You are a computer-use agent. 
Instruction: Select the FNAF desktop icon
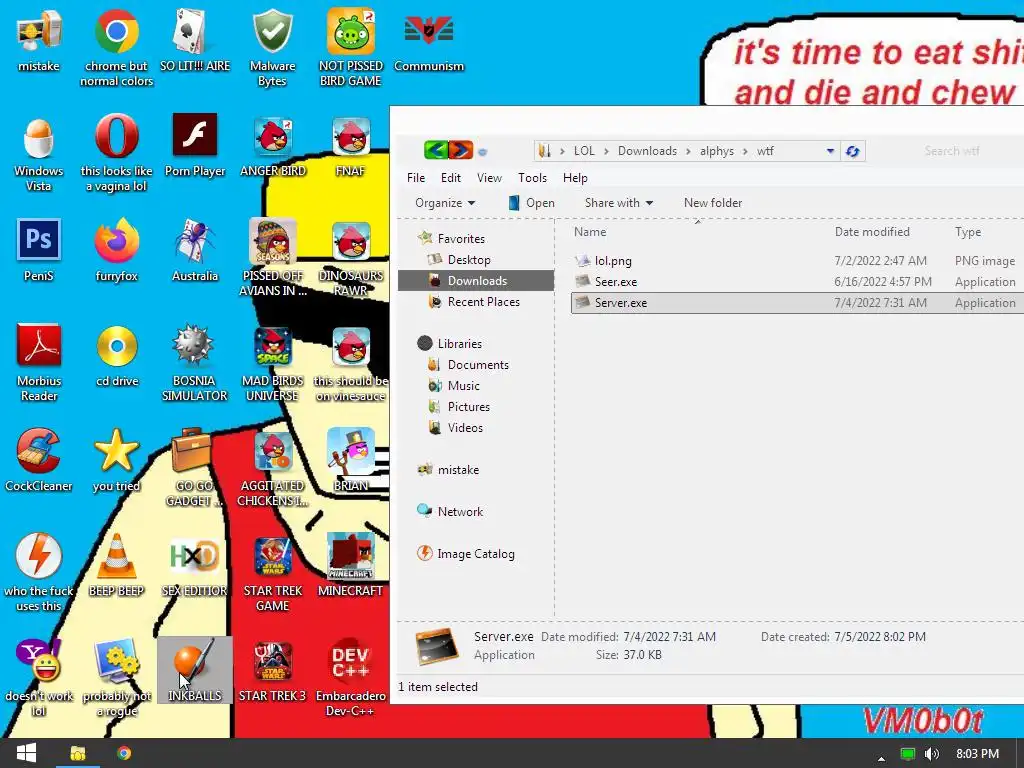[351, 145]
